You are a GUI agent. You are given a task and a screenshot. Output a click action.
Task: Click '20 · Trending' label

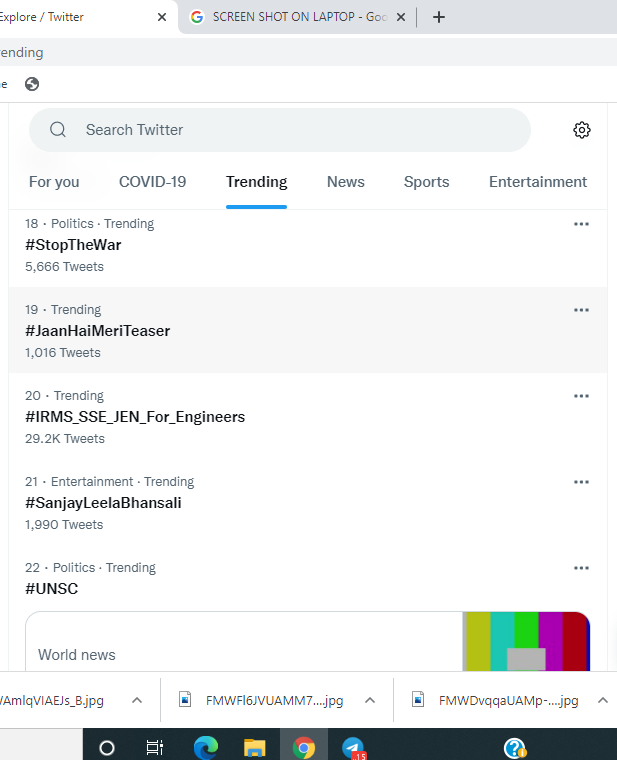(64, 396)
